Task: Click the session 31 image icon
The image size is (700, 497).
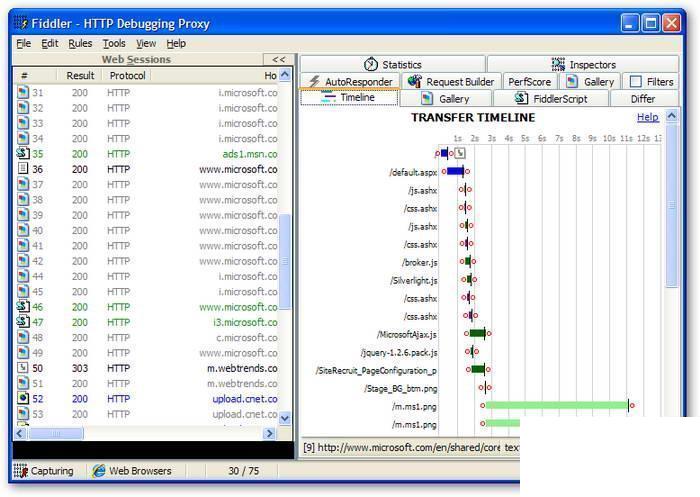Action: tap(23, 92)
